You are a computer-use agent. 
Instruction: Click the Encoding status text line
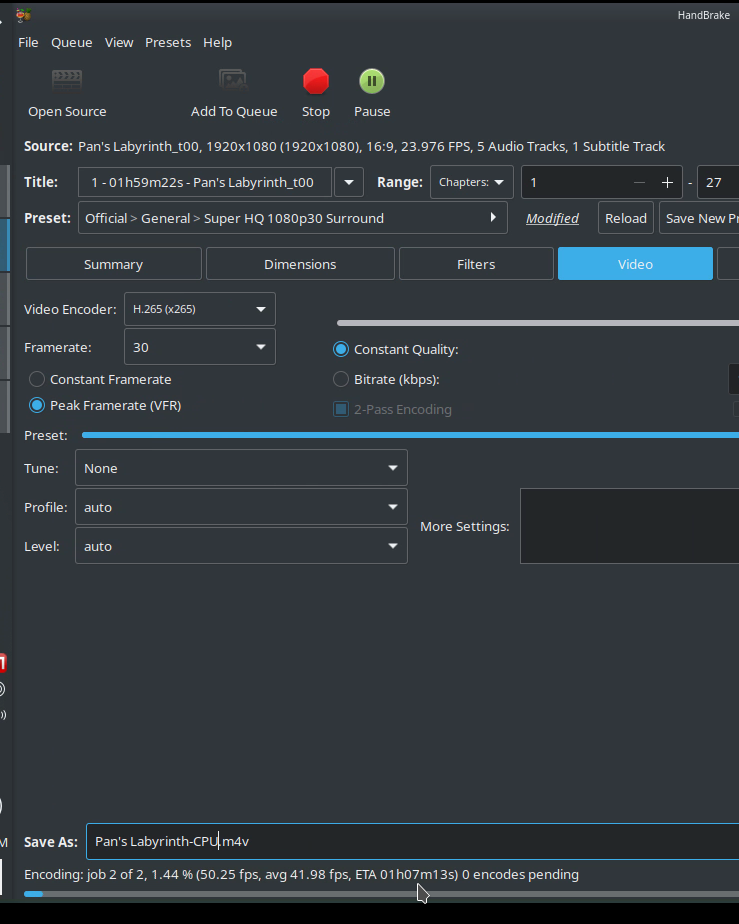[301, 874]
